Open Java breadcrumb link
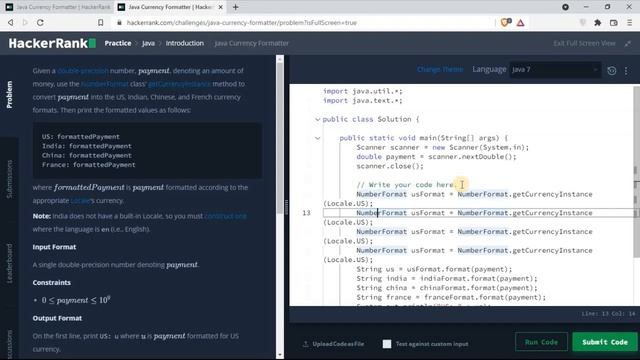 (148, 43)
